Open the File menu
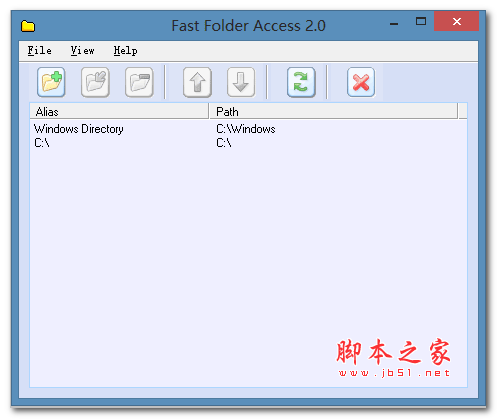The height and width of the screenshot is (419, 497). click(x=39, y=51)
